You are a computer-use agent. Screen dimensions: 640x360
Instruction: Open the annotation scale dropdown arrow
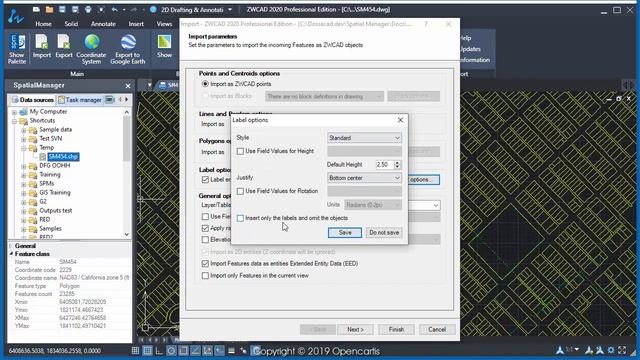(x=576, y=350)
